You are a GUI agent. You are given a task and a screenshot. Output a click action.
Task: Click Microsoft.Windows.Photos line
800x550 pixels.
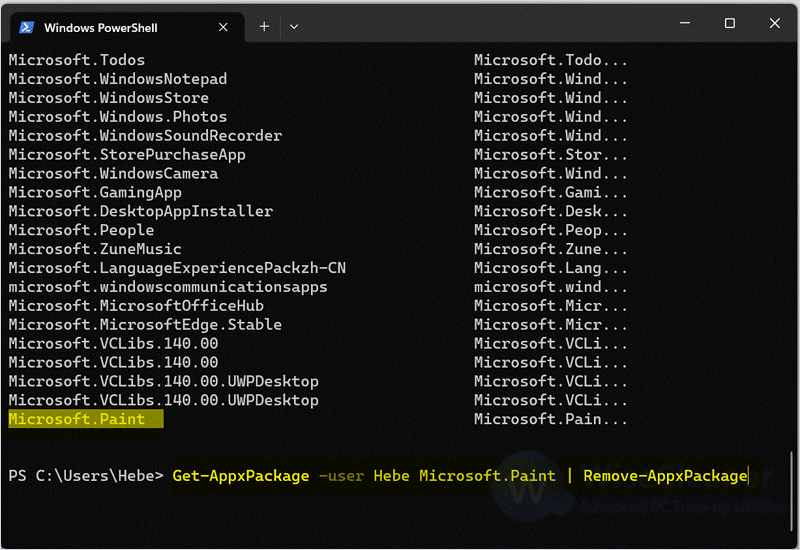click(118, 117)
